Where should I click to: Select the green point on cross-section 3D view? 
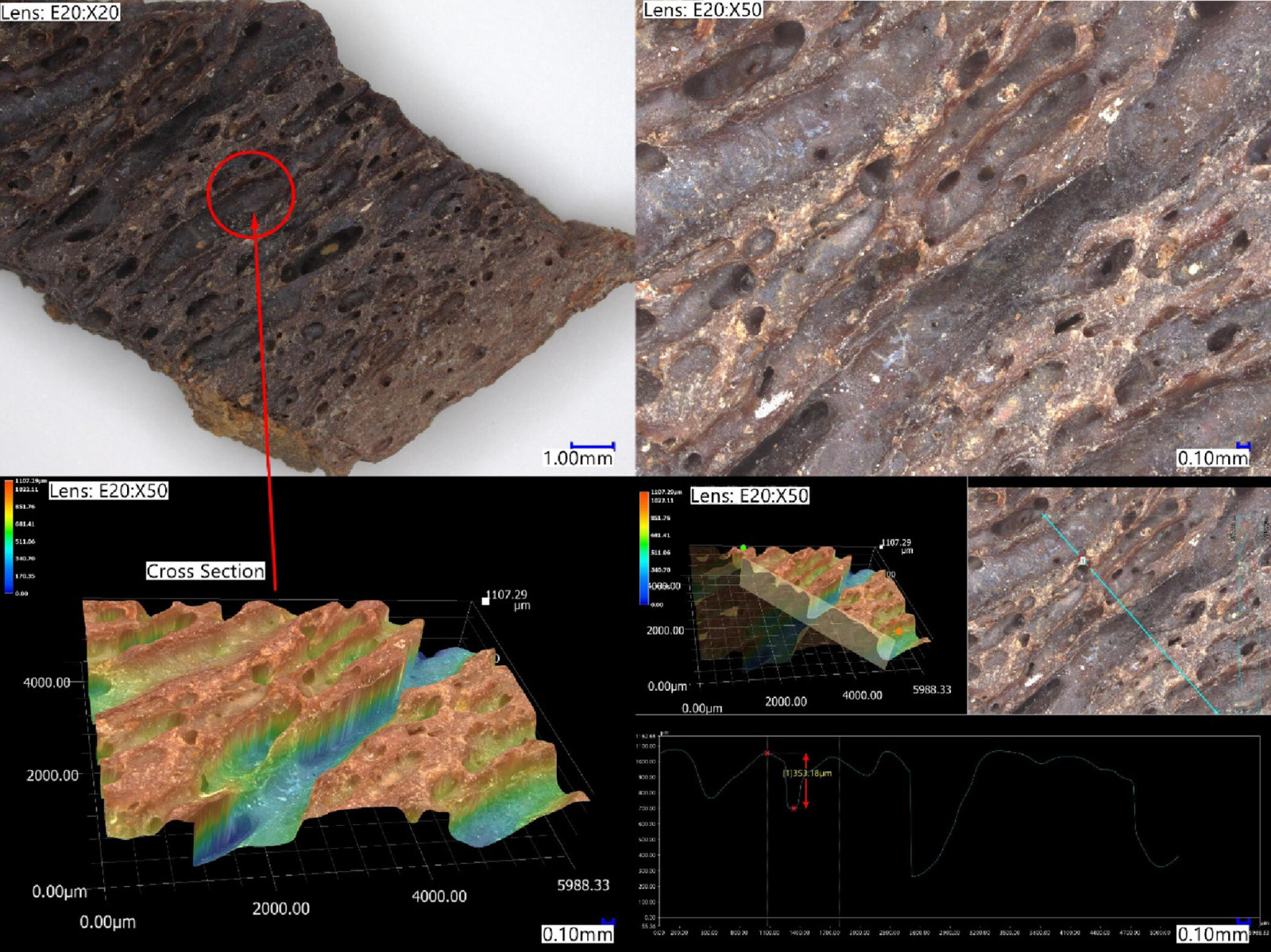(x=744, y=547)
